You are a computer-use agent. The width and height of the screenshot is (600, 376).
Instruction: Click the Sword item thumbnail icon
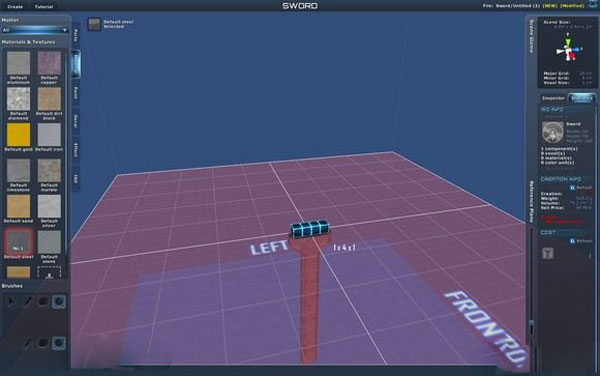click(x=553, y=132)
